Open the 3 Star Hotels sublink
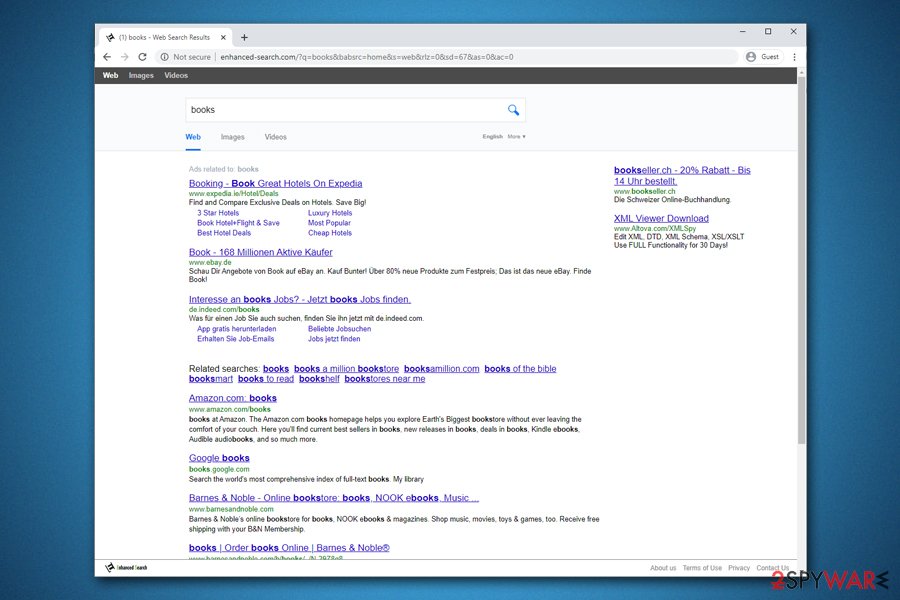 (x=218, y=212)
